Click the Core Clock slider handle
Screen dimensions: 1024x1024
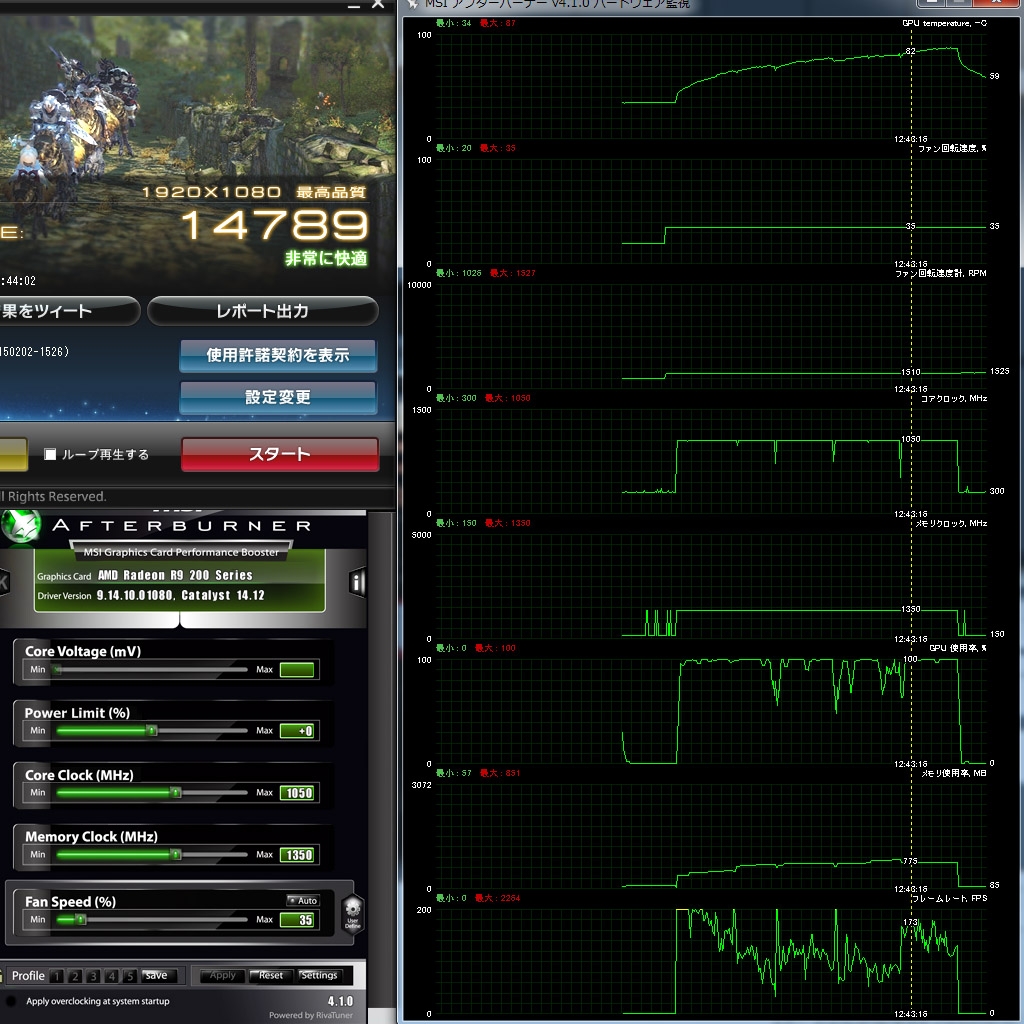click(176, 792)
